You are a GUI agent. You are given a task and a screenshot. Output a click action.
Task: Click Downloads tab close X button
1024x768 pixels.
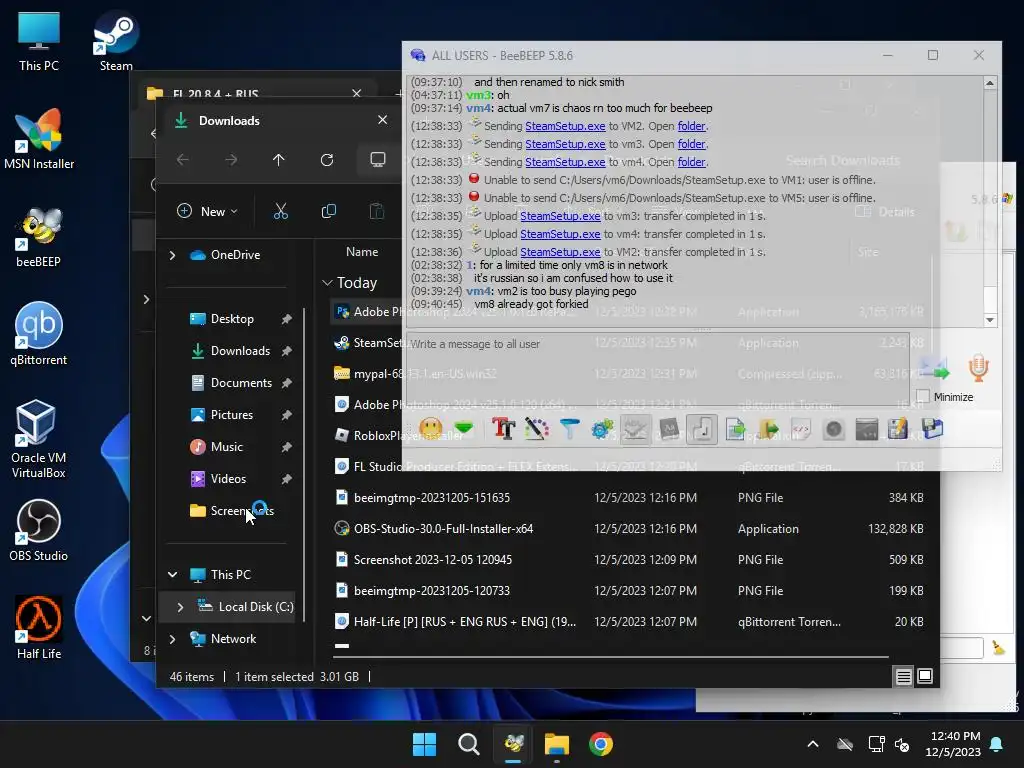pyautogui.click(x=382, y=120)
